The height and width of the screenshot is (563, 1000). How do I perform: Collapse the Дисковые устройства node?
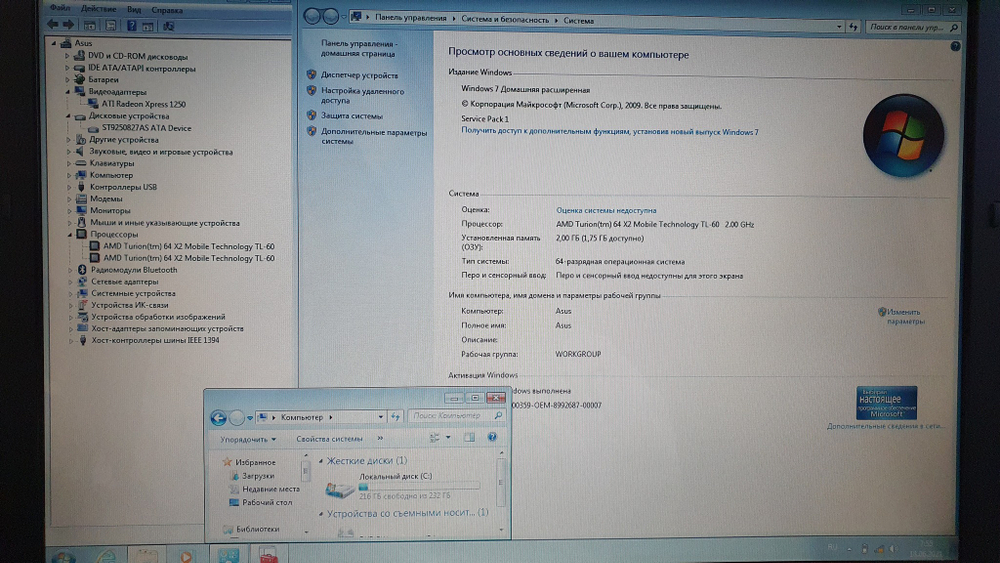68,116
